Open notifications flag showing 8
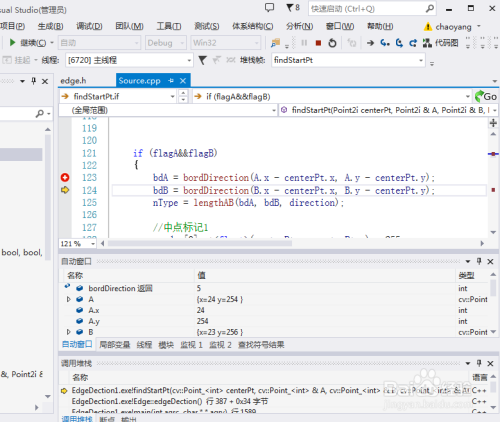This screenshot has height=422, width=500. tap(293, 8)
